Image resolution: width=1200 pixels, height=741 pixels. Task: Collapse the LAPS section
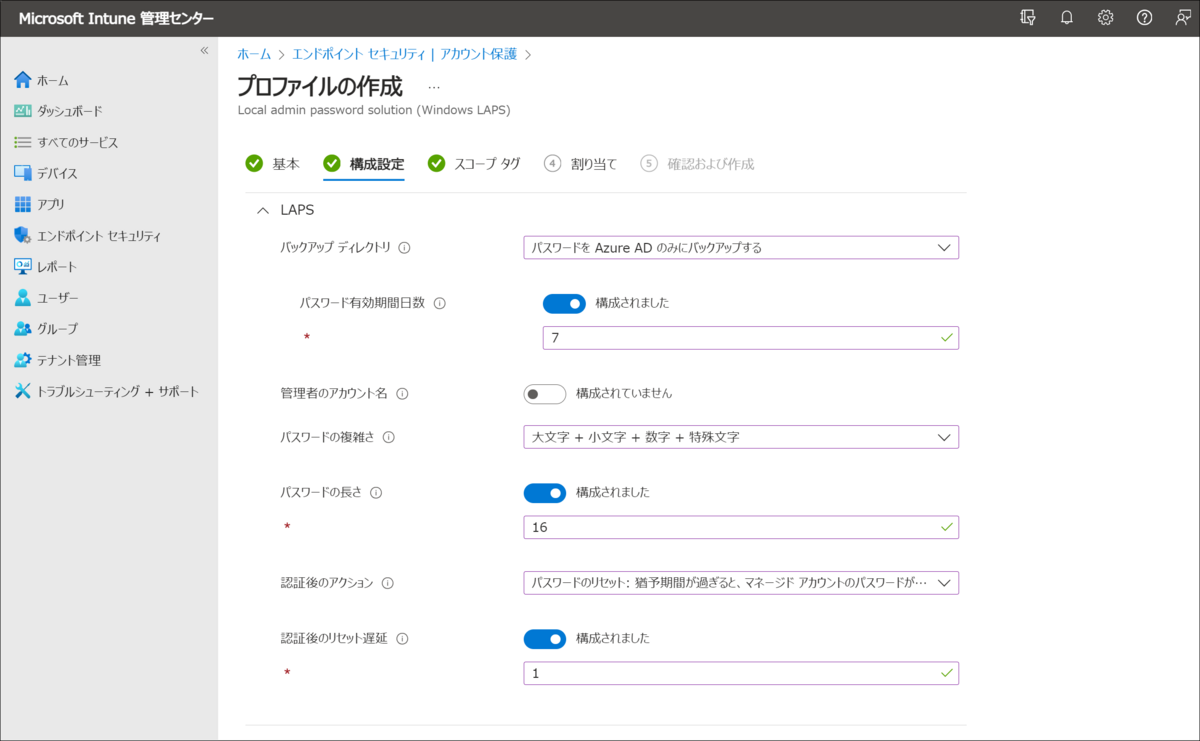[263, 210]
